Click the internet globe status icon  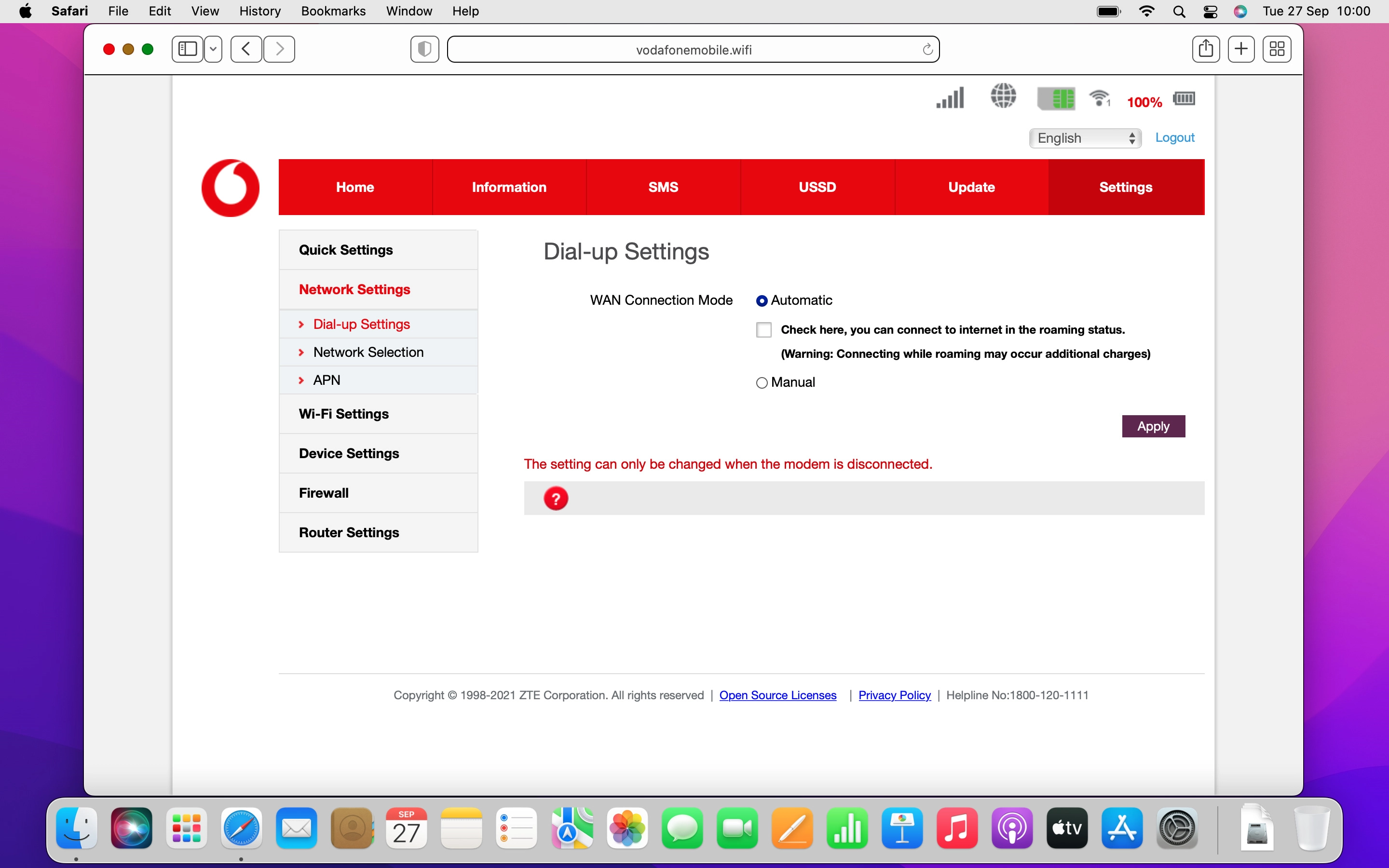[x=1003, y=96]
